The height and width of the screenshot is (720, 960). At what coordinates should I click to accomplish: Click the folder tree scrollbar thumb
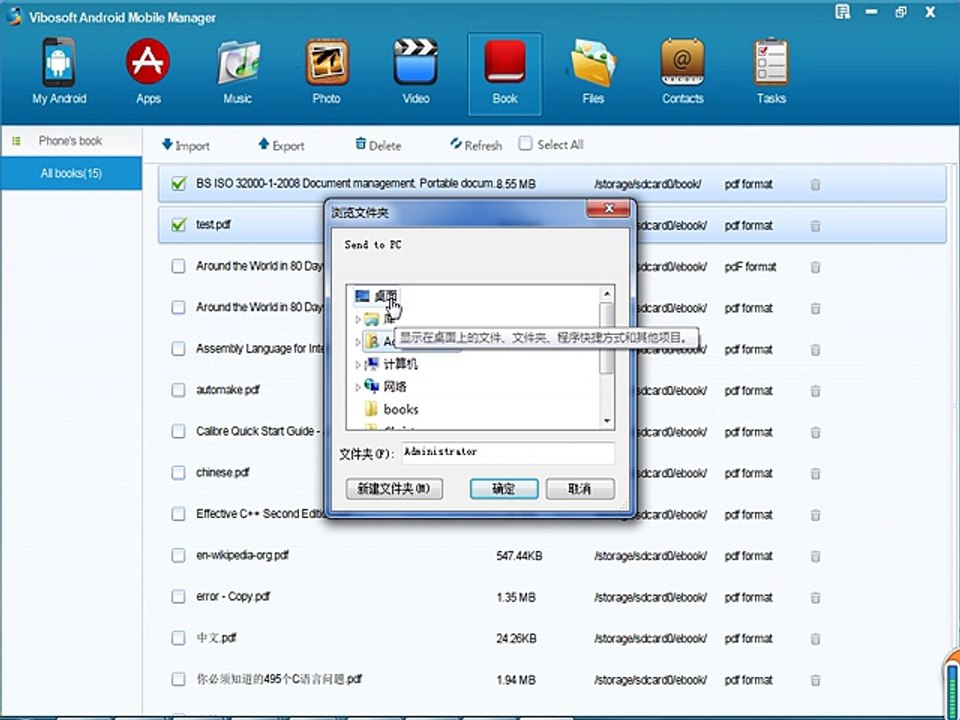pyautogui.click(x=607, y=338)
